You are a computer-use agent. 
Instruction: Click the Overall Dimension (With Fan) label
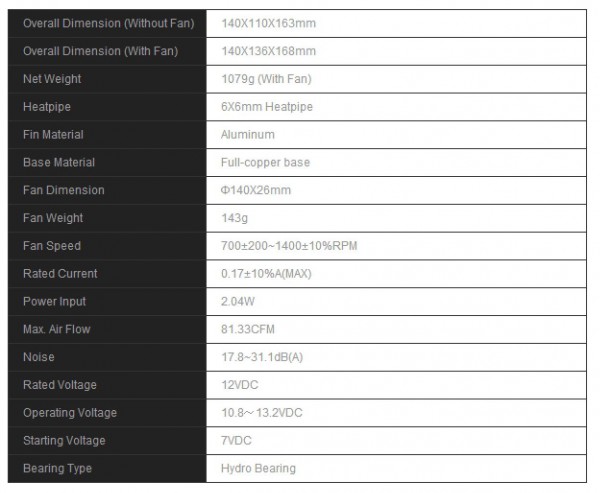pos(101,51)
